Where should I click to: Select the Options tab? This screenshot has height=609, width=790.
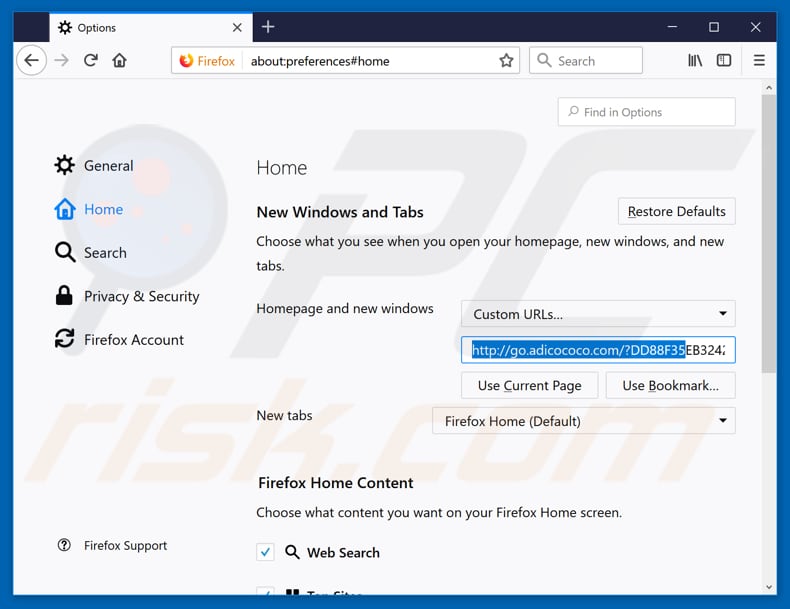pos(150,27)
